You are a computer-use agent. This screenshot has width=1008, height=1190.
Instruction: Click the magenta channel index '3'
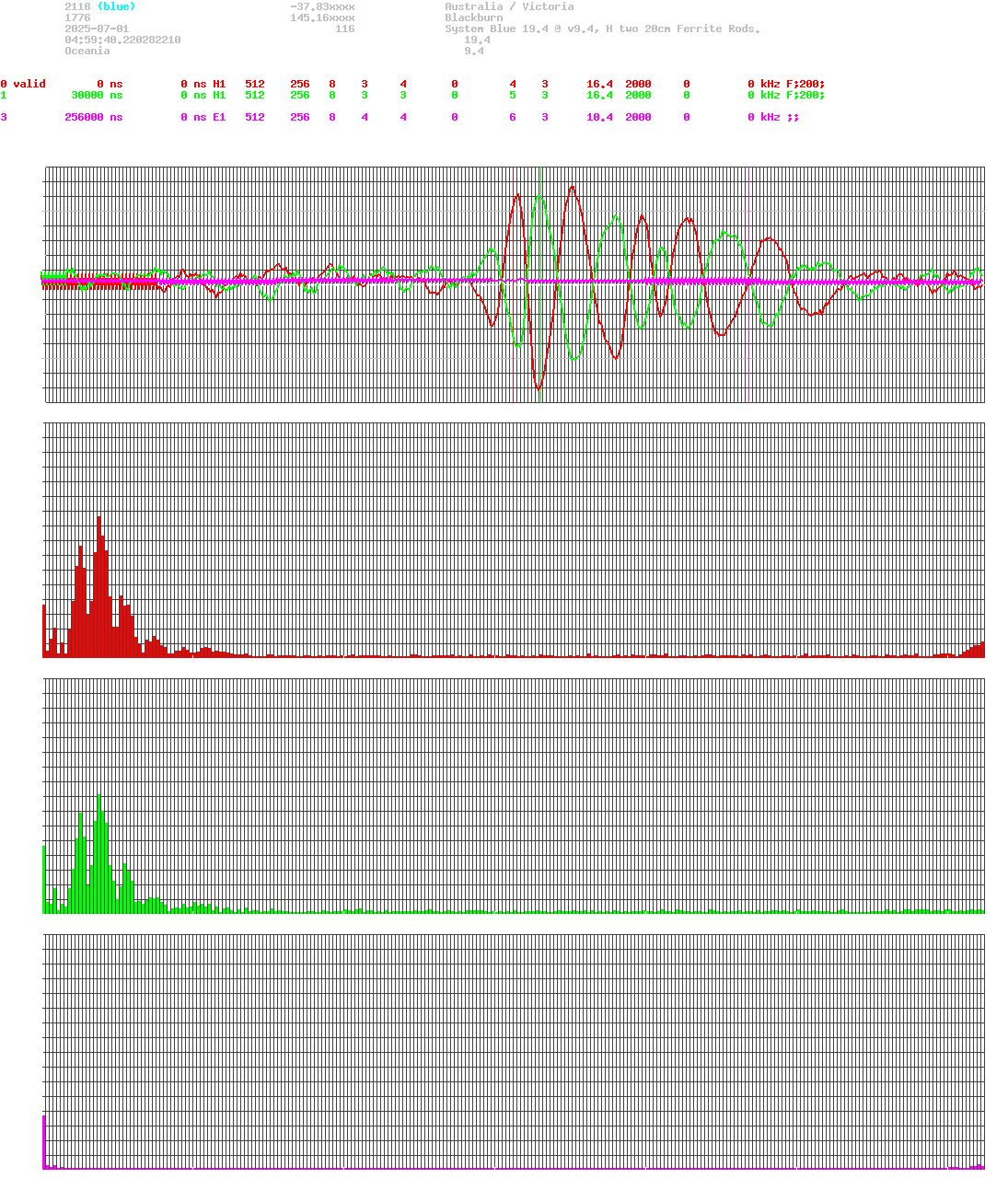pos(4,117)
